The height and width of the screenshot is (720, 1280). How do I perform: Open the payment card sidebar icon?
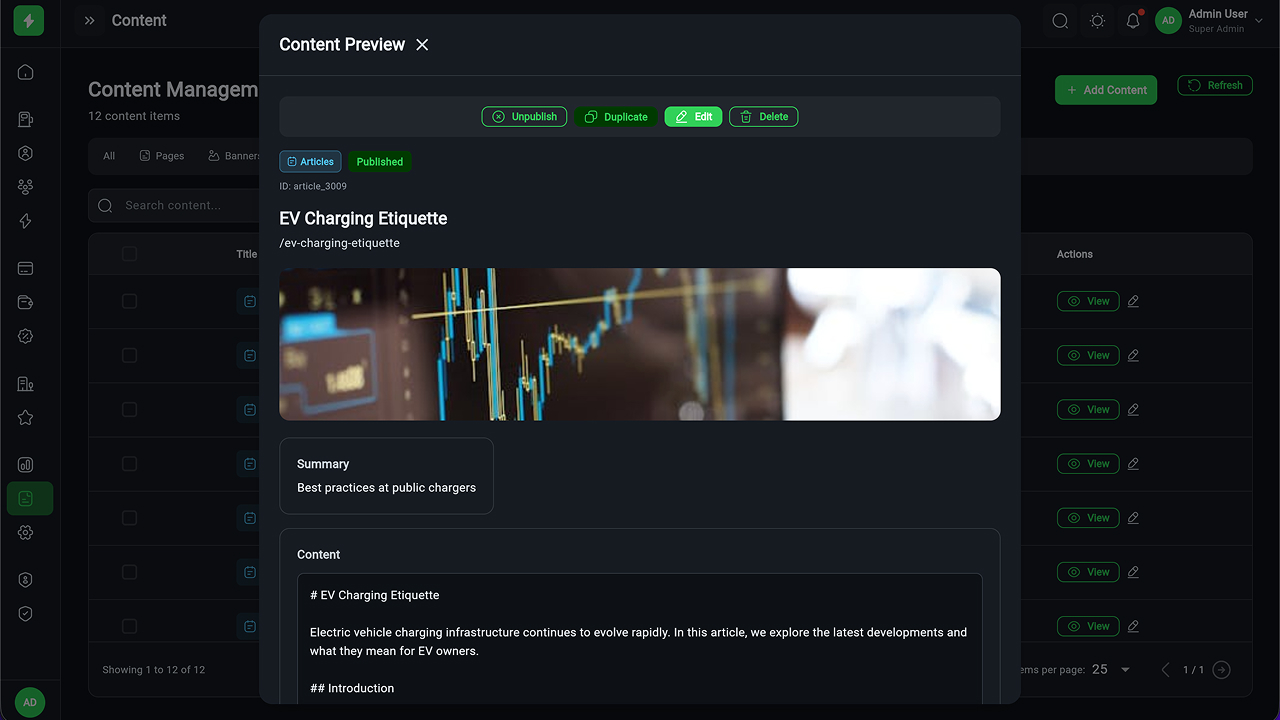point(26,269)
